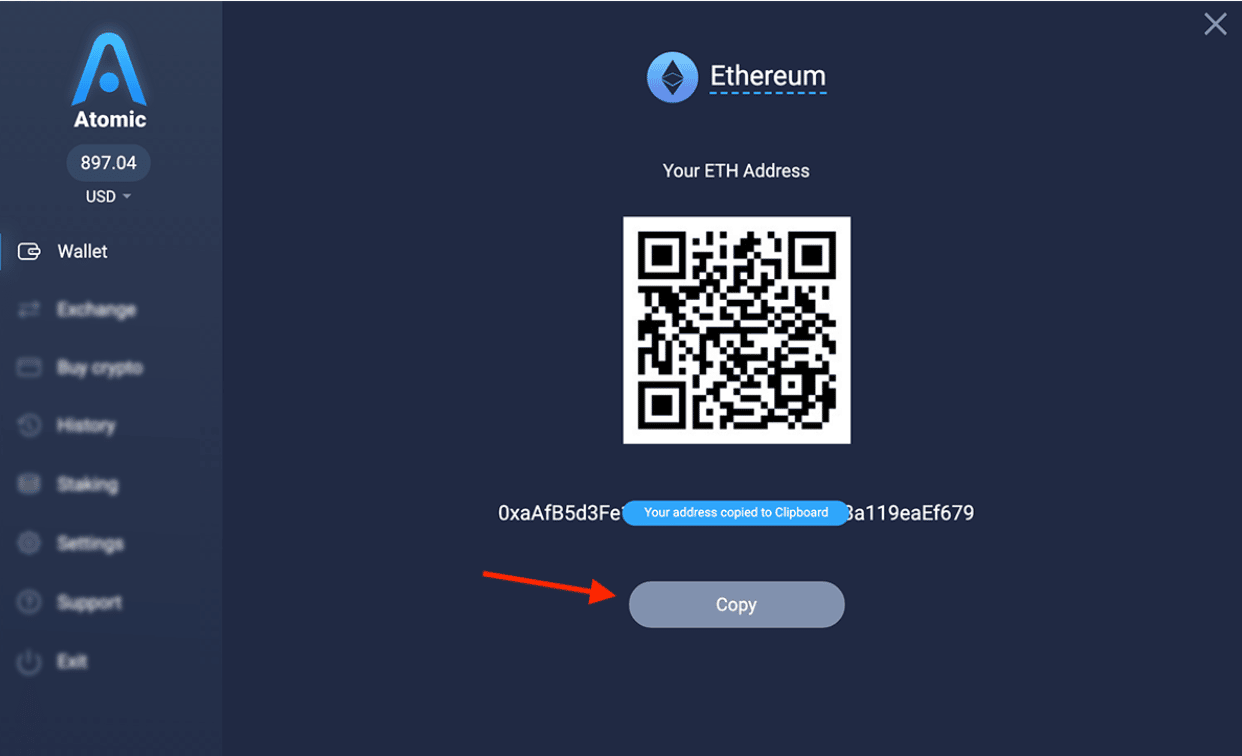Viewport: 1242px width, 756px height.
Task: Select the Wallet menu item
Action: click(82, 252)
